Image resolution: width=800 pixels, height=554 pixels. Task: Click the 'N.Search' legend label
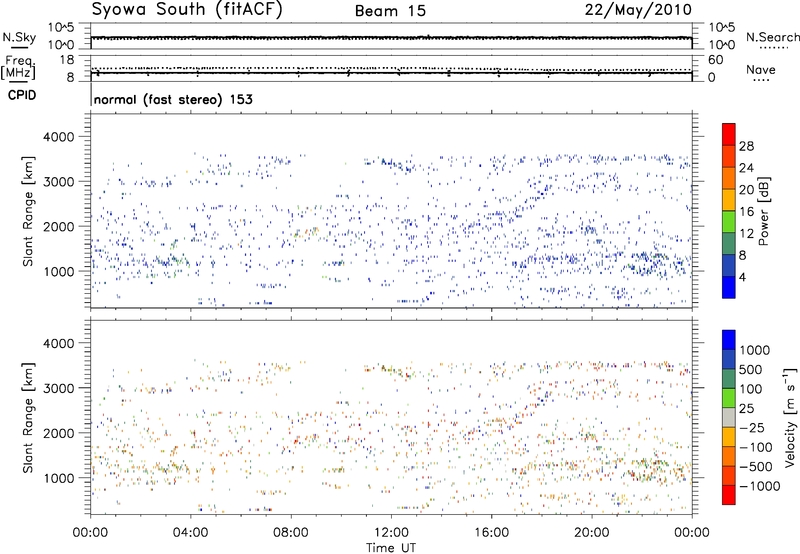(772, 37)
